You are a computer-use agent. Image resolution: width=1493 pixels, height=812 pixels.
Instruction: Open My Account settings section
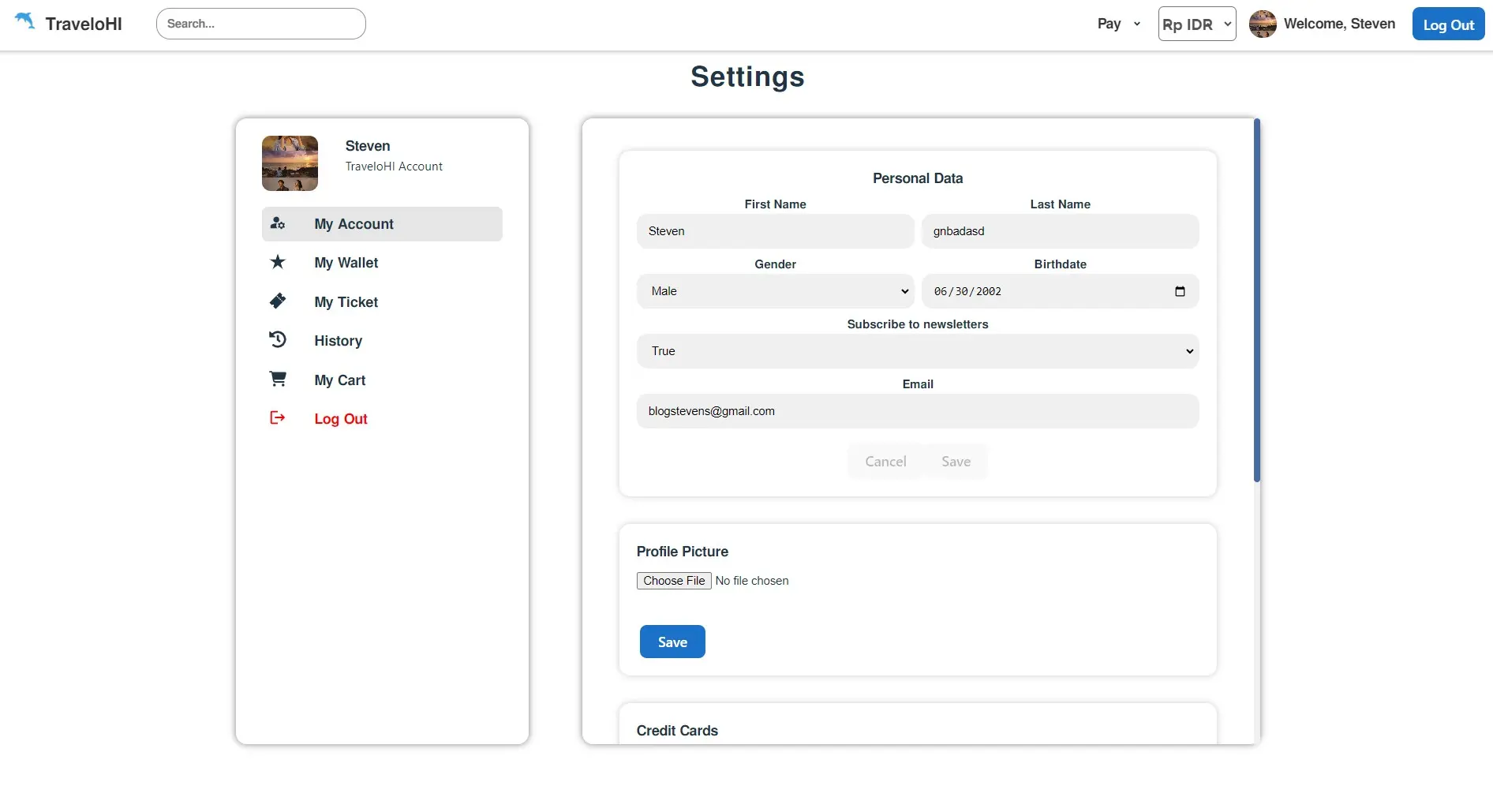[x=382, y=224]
